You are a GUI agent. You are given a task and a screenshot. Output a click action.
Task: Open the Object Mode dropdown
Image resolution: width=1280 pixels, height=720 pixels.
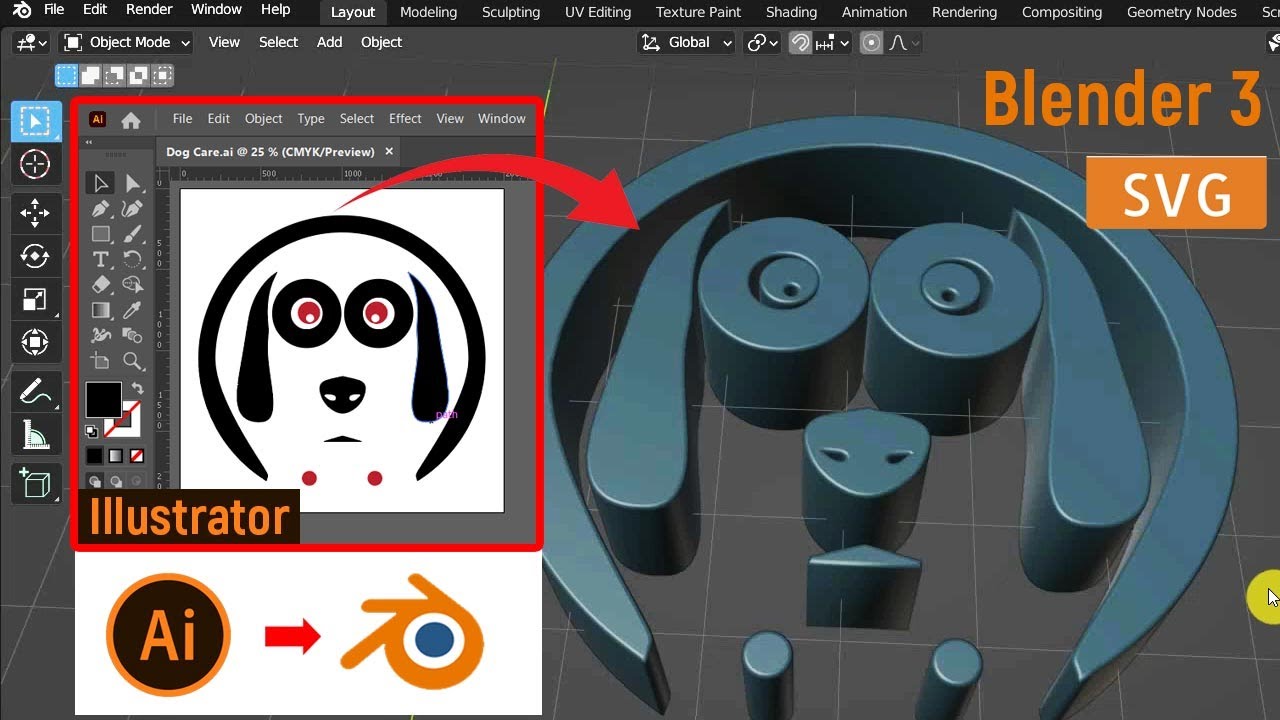(x=127, y=42)
